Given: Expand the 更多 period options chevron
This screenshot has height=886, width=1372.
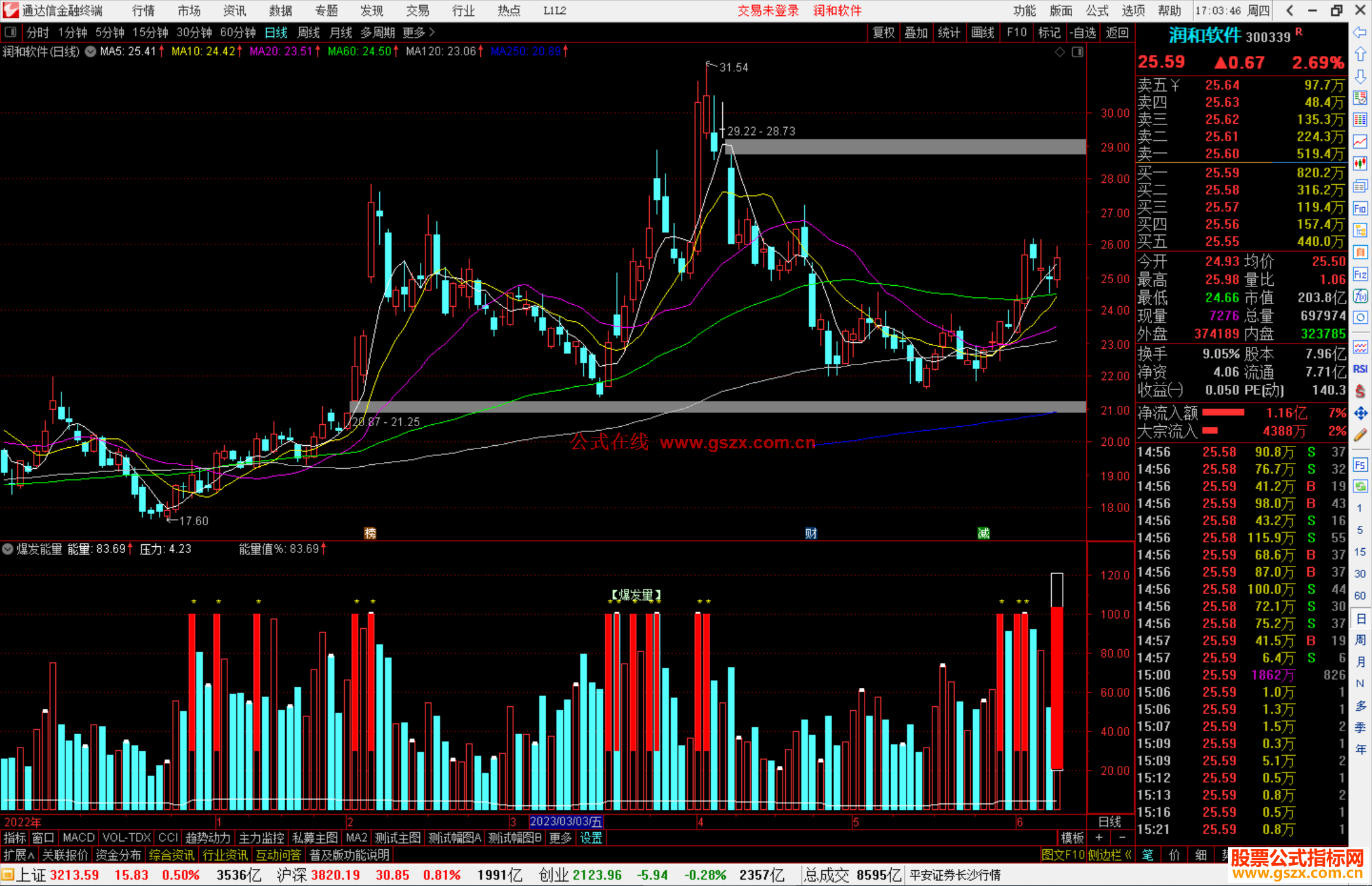Looking at the screenshot, I should [433, 32].
